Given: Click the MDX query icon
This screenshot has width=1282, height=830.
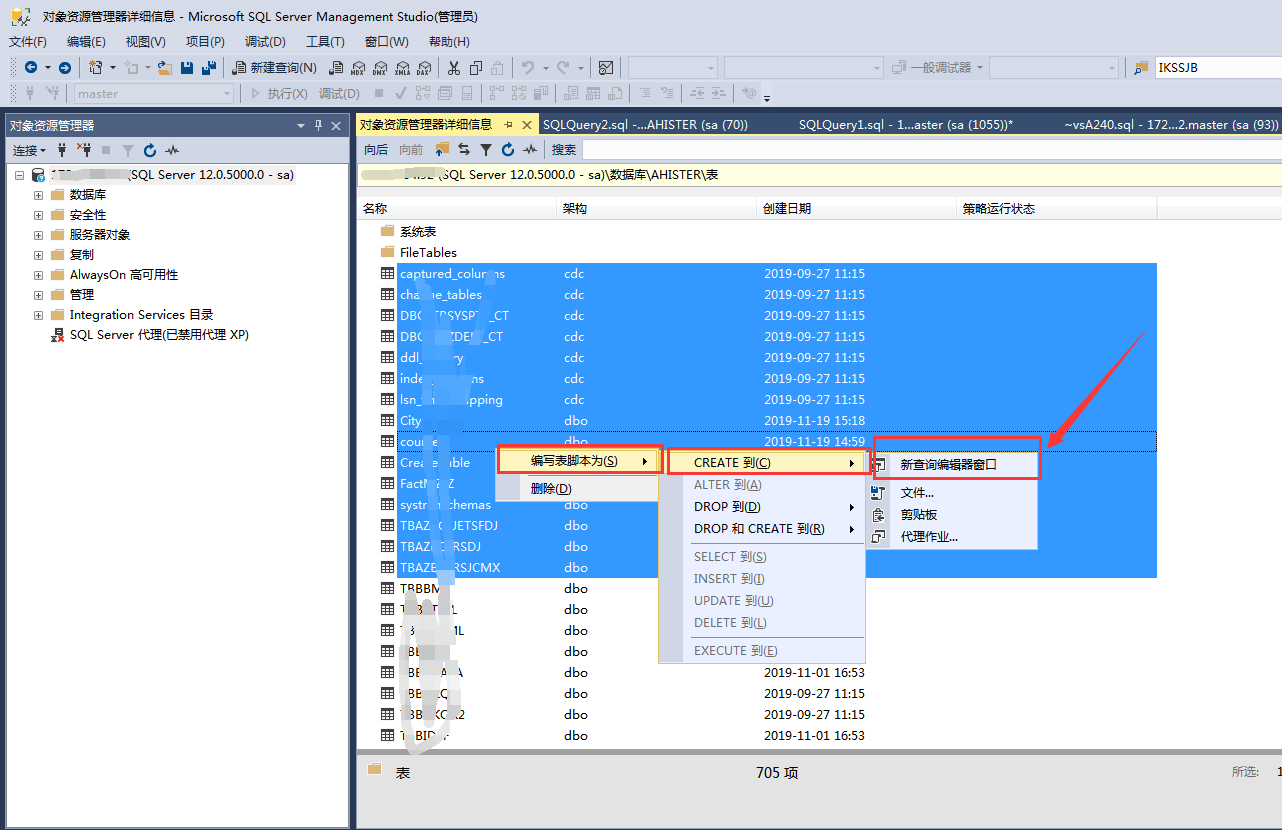Looking at the screenshot, I should [358, 68].
